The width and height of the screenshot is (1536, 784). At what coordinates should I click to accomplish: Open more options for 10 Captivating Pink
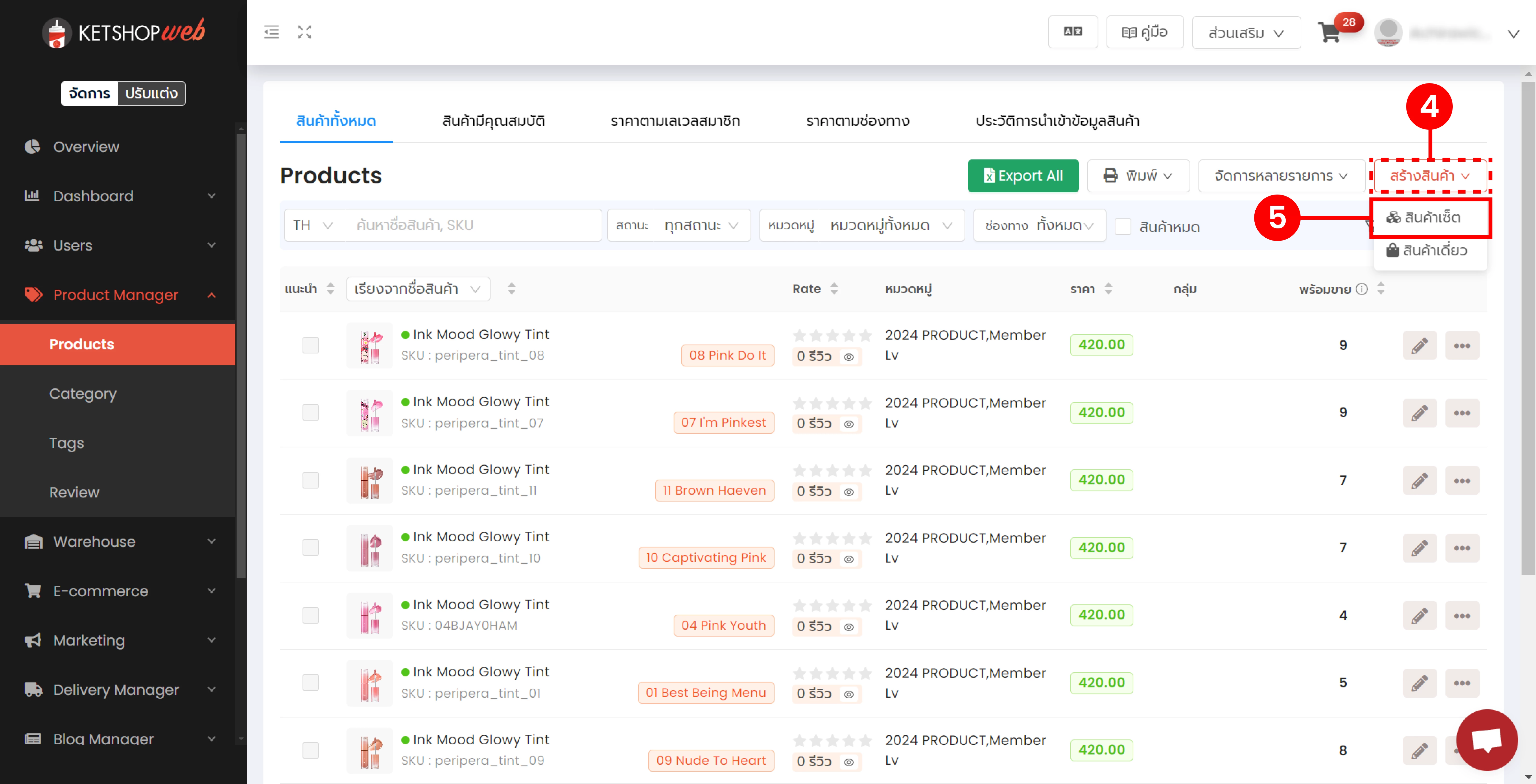point(1462,548)
